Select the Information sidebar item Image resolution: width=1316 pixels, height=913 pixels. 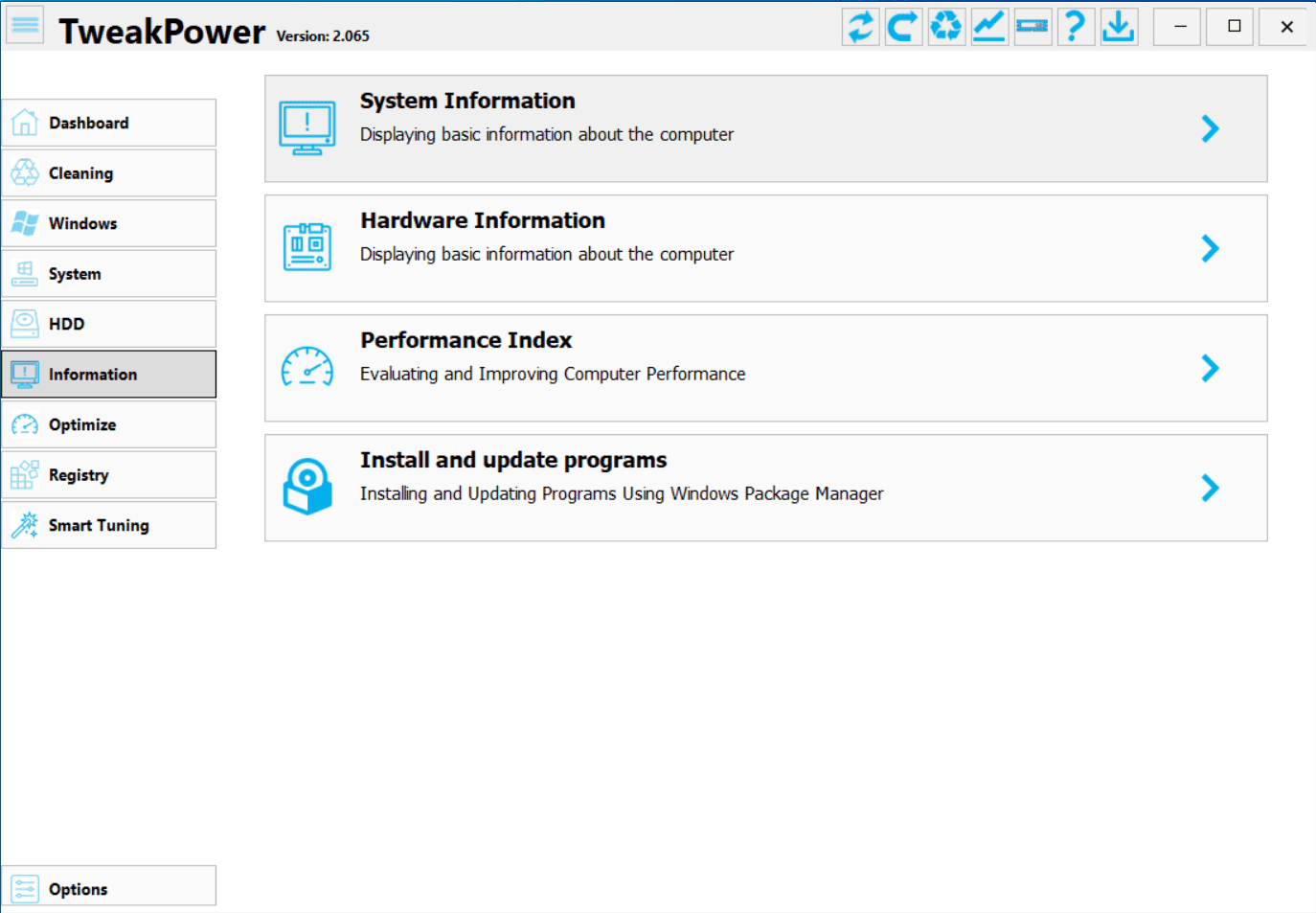tap(109, 375)
